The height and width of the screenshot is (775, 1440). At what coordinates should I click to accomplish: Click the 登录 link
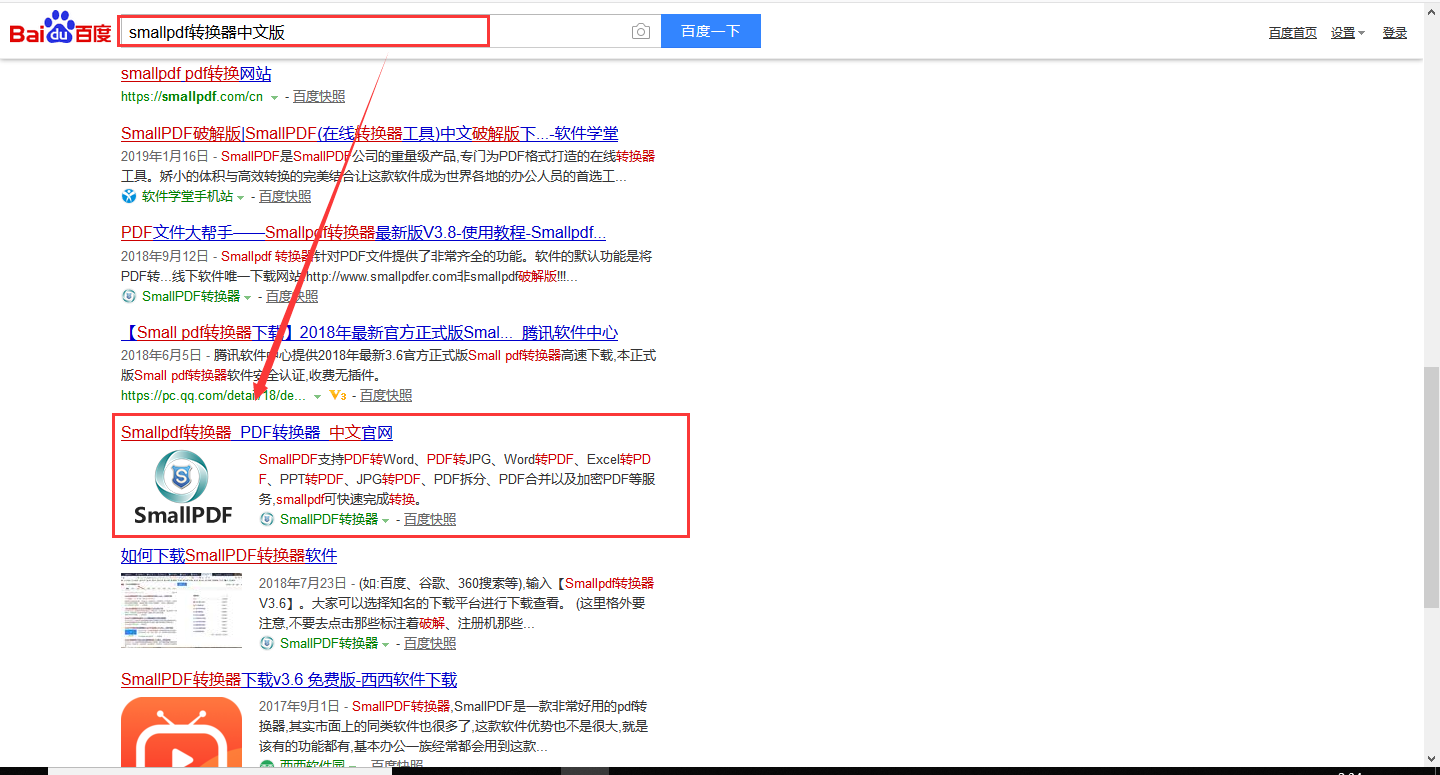click(x=1395, y=33)
